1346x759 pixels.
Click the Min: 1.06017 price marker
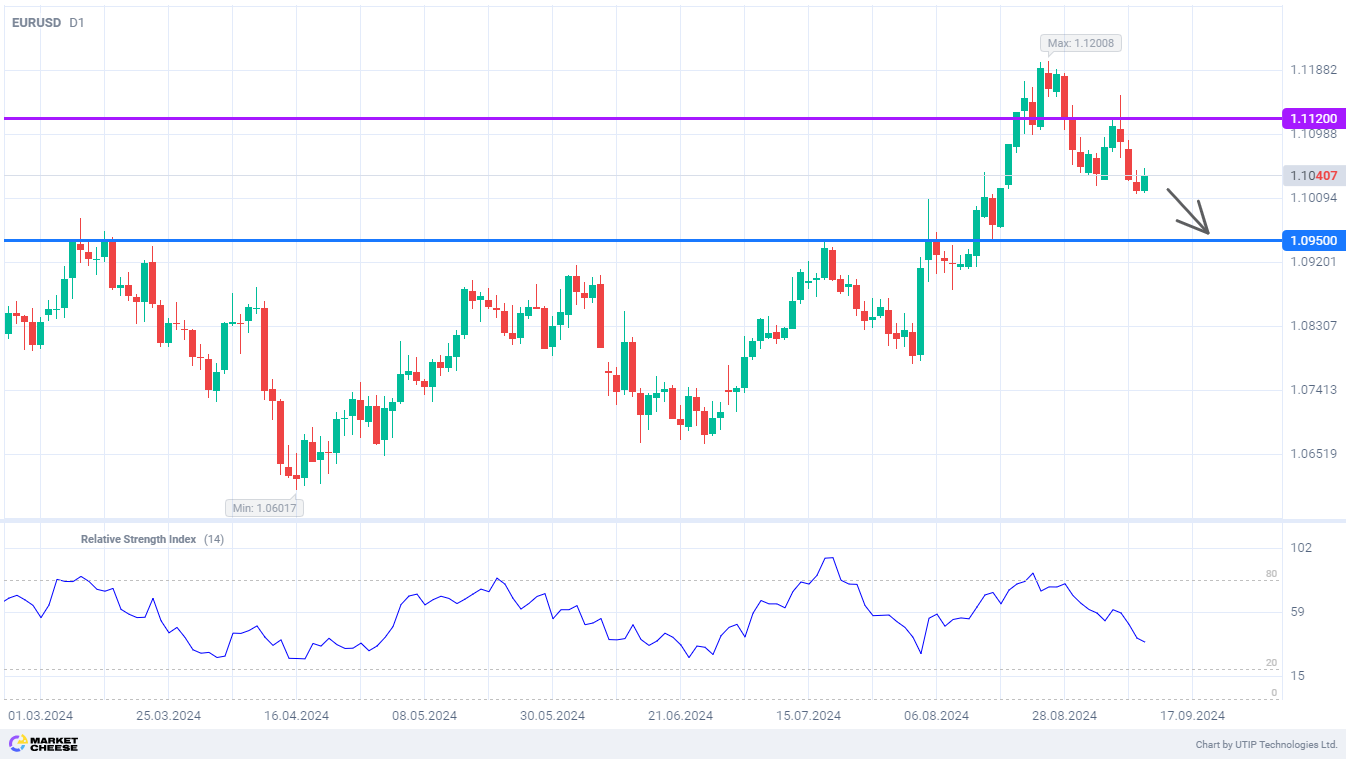coord(265,508)
